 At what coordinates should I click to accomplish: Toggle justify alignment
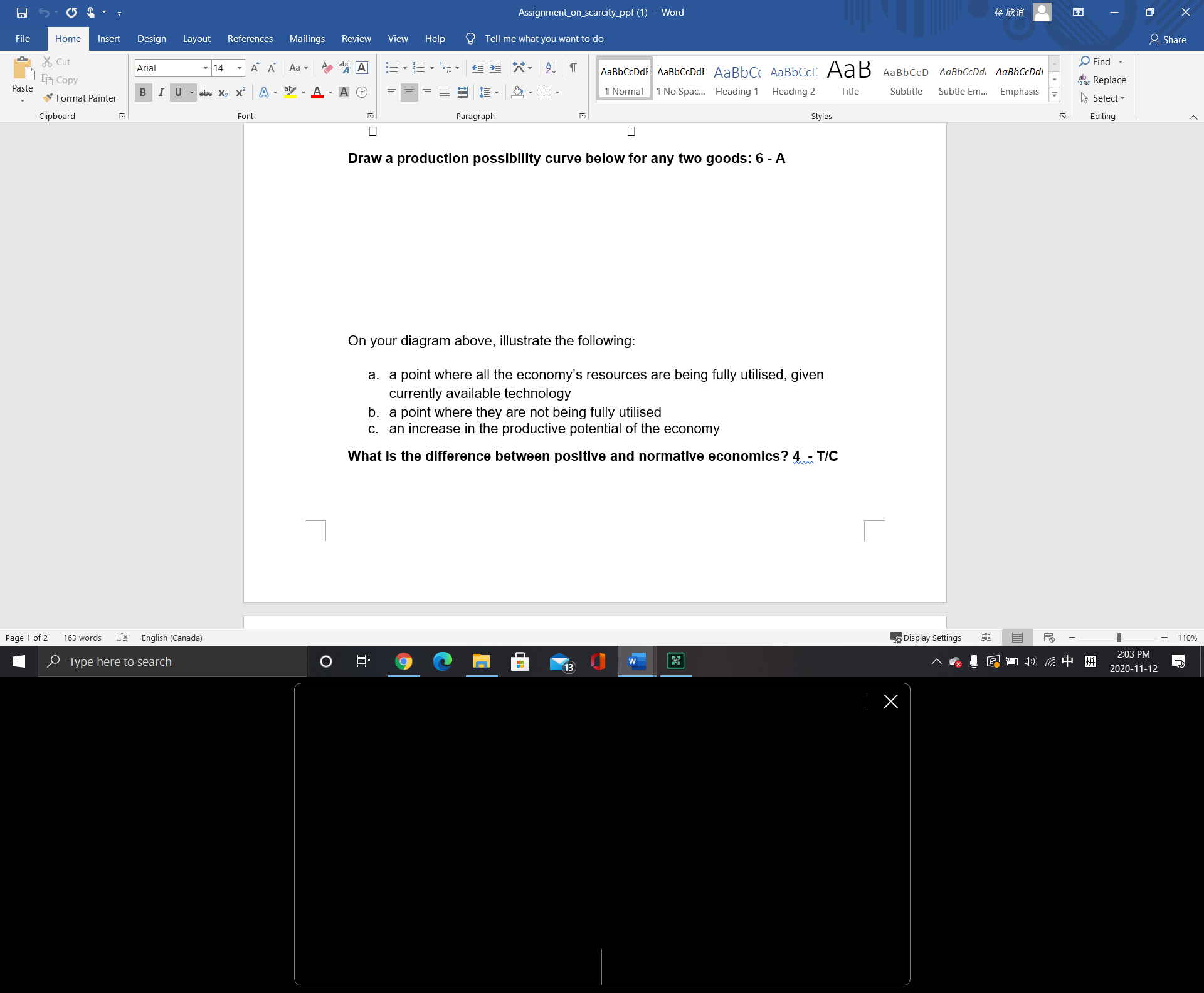pyautogui.click(x=445, y=92)
